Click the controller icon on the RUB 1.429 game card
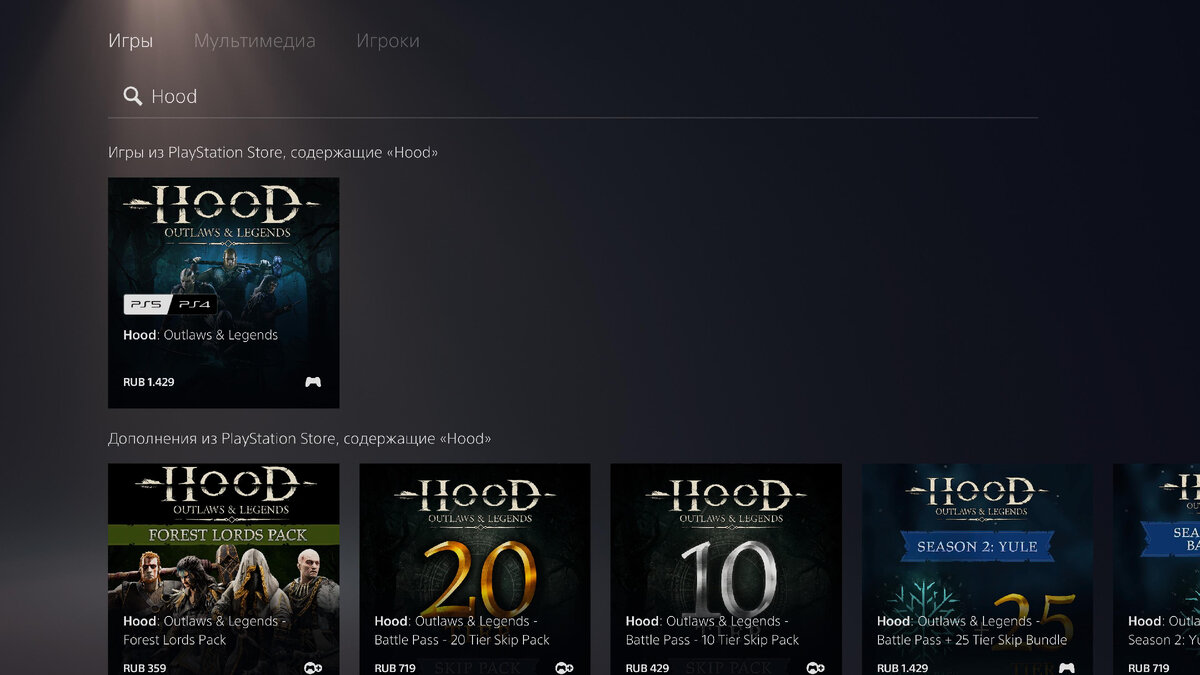 pos(313,382)
